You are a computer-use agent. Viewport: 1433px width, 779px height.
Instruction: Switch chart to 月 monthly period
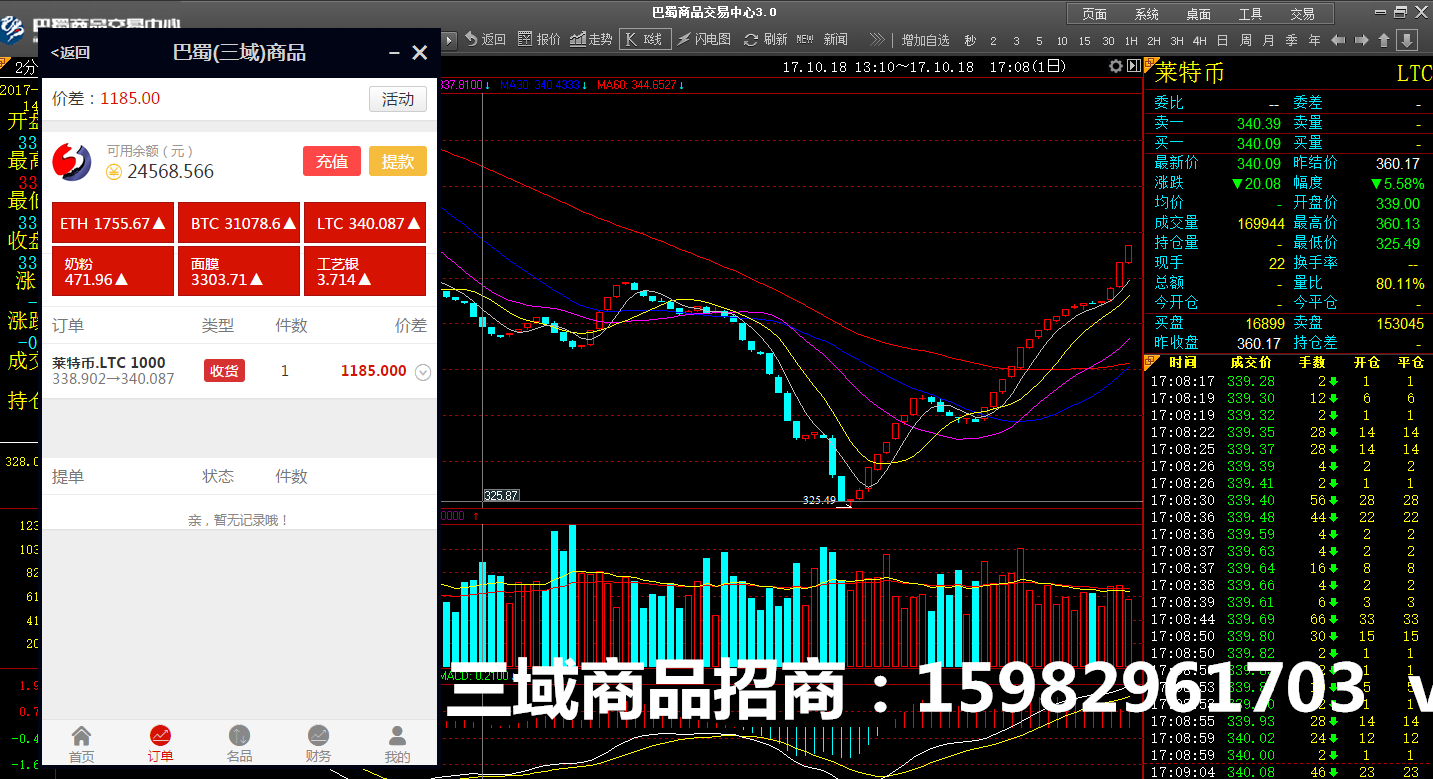(x=1268, y=40)
